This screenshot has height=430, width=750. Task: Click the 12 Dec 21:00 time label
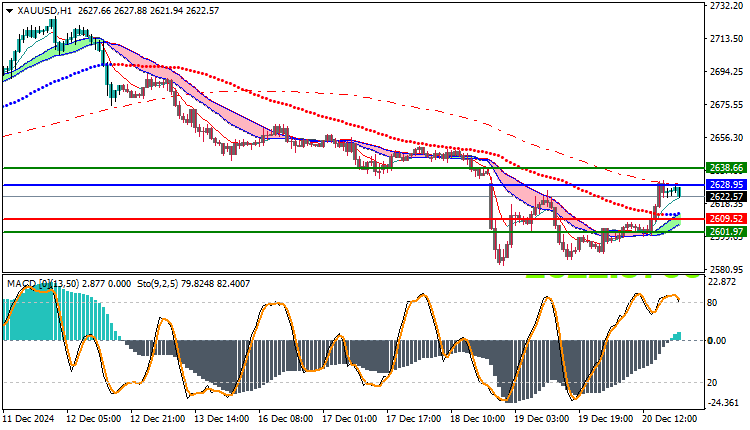(x=157, y=419)
